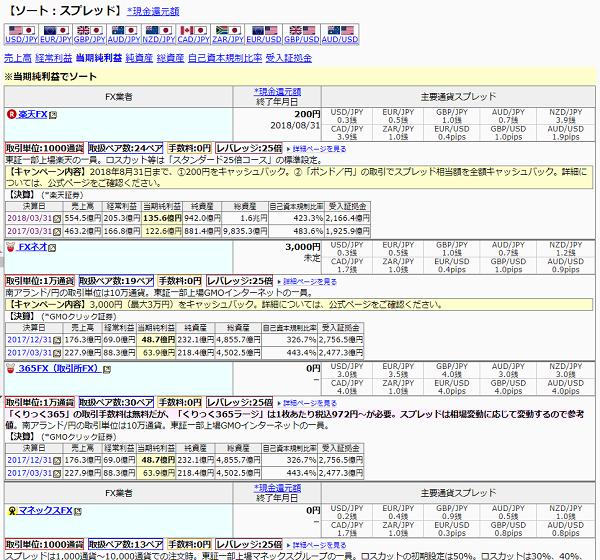Click the red R logo beside 楽天FX
Image resolution: width=600 pixels, height=560 pixels.
click(11, 114)
